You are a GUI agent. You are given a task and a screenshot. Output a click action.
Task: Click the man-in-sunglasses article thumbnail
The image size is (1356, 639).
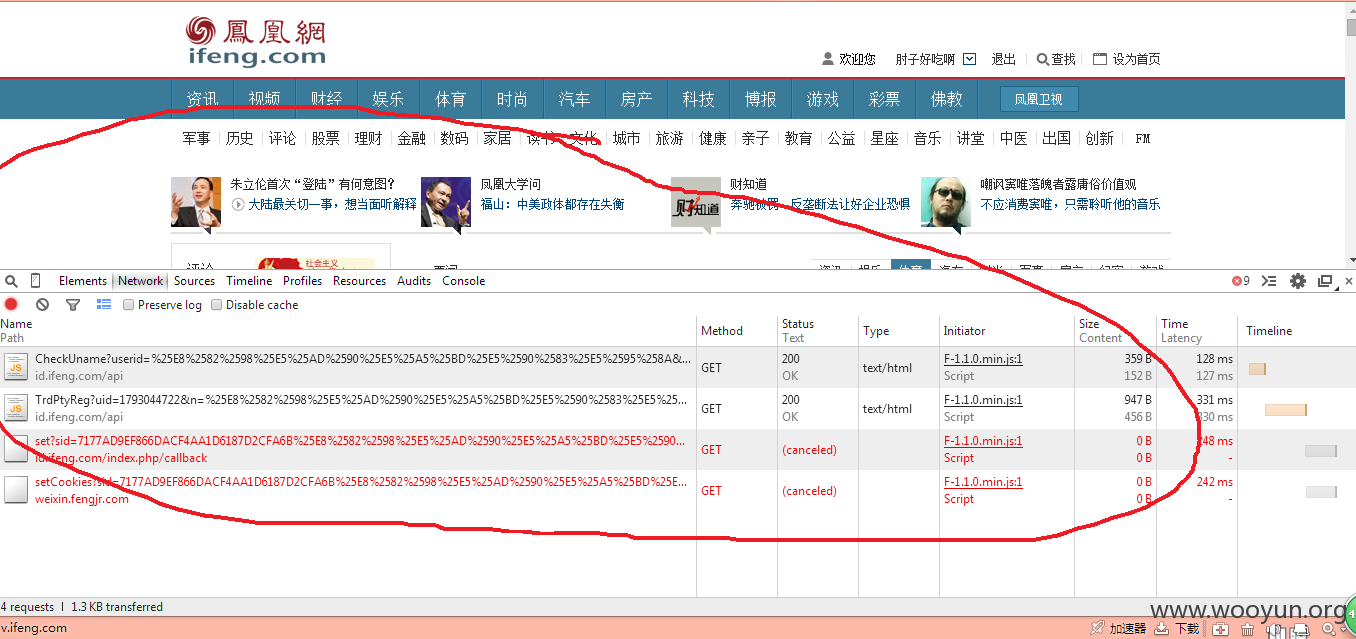click(945, 202)
